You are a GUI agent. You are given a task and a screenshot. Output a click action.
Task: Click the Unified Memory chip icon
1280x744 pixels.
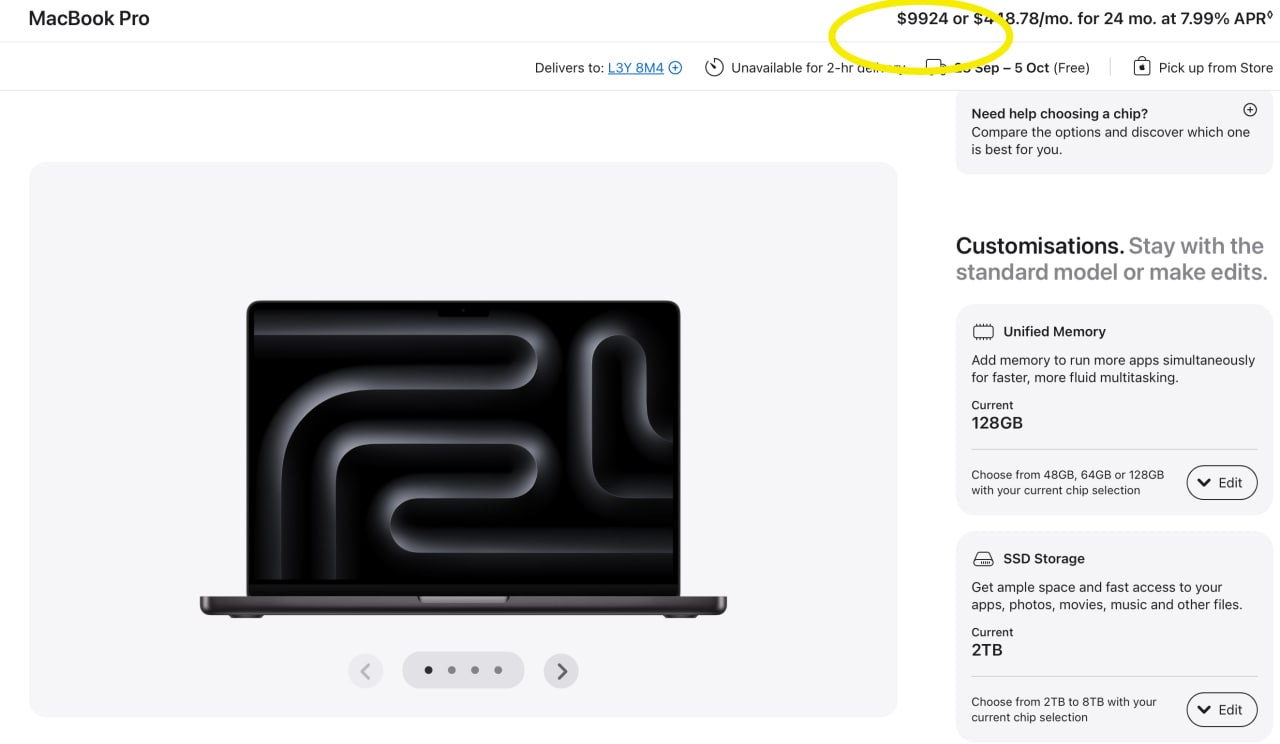click(983, 332)
